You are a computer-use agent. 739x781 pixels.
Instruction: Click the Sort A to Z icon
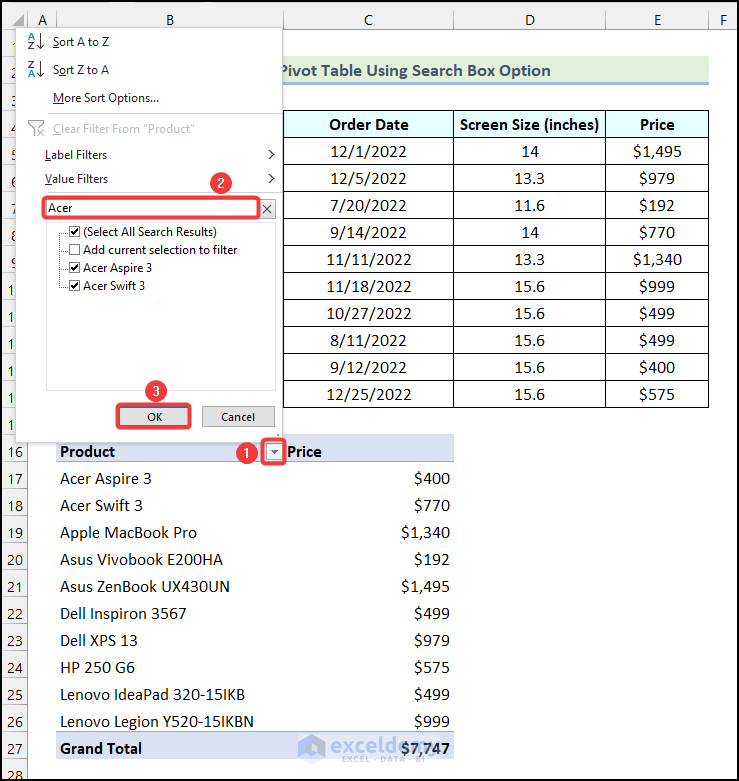pyautogui.click(x=36, y=42)
